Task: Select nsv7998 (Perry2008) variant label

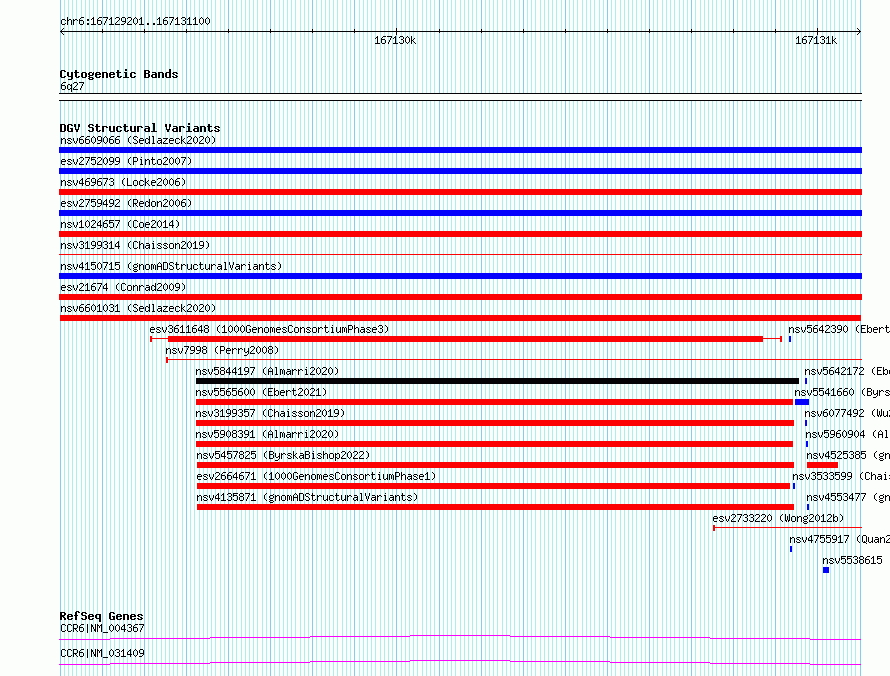Action: click(222, 350)
